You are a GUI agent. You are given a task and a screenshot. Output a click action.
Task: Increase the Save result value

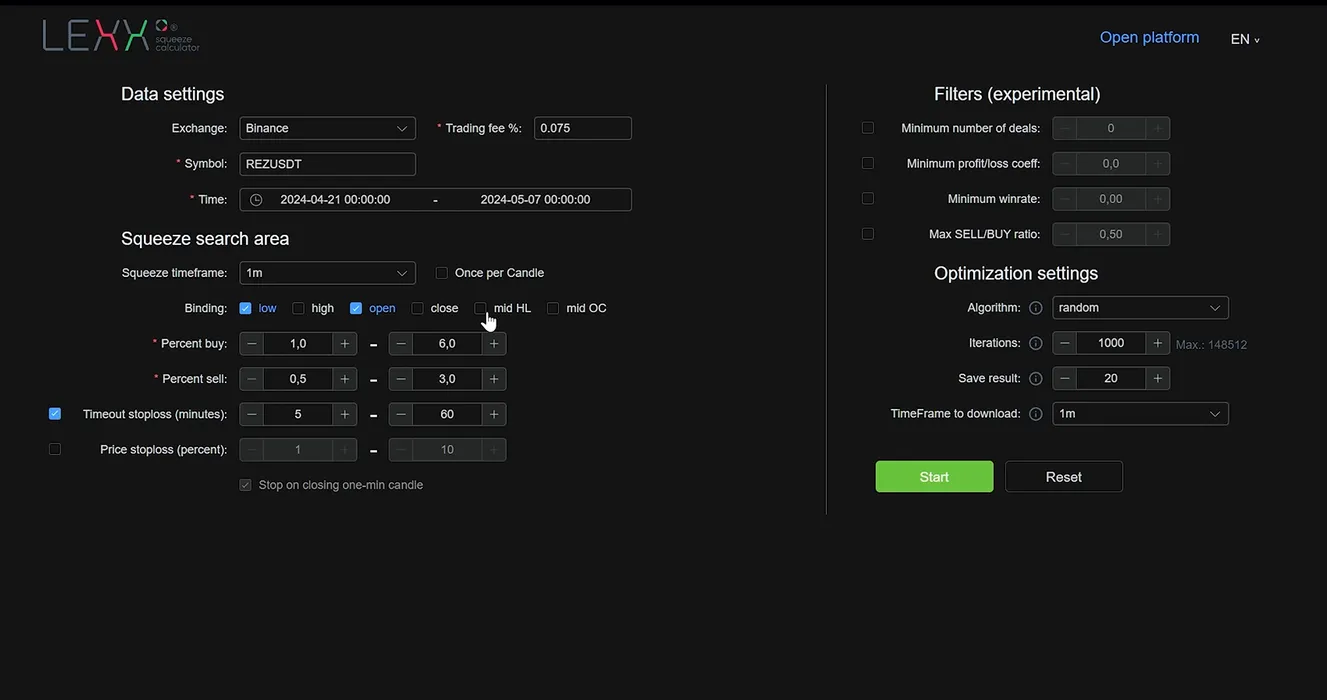tap(1158, 379)
